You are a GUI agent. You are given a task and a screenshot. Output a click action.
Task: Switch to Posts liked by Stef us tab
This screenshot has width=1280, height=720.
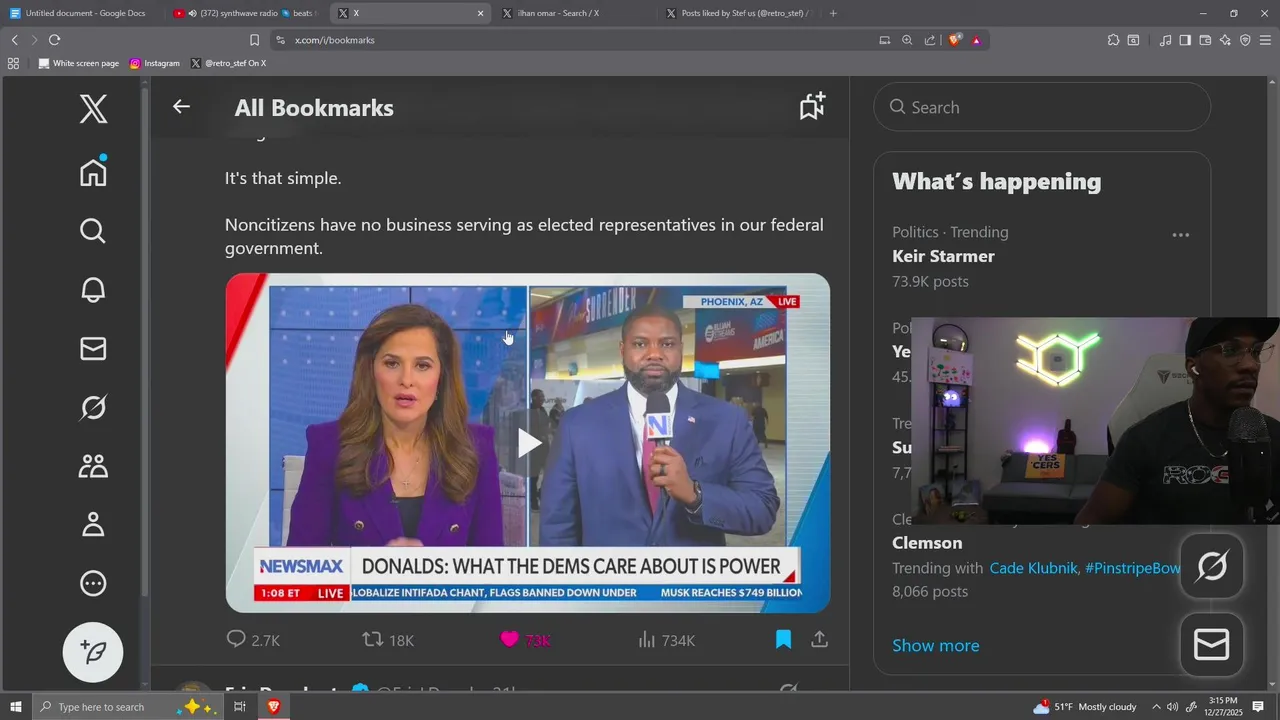740,13
